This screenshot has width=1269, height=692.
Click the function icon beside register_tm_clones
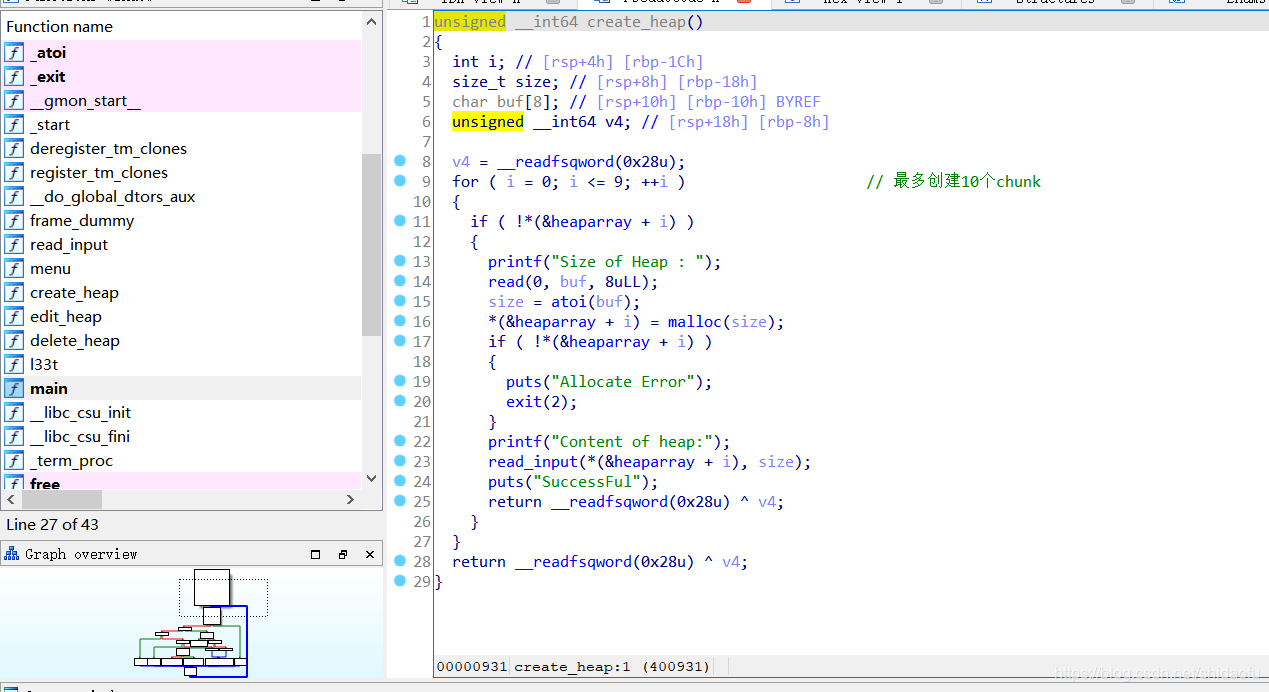[x=14, y=173]
